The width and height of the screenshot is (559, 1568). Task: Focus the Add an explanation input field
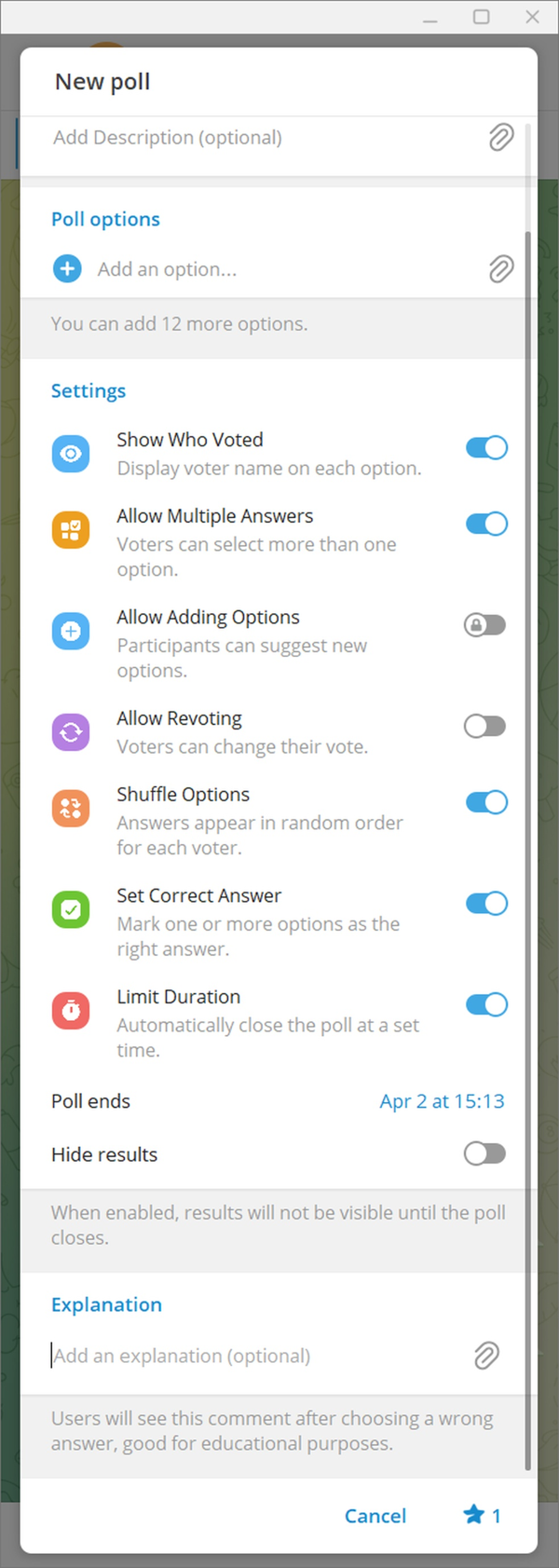[x=252, y=1356]
